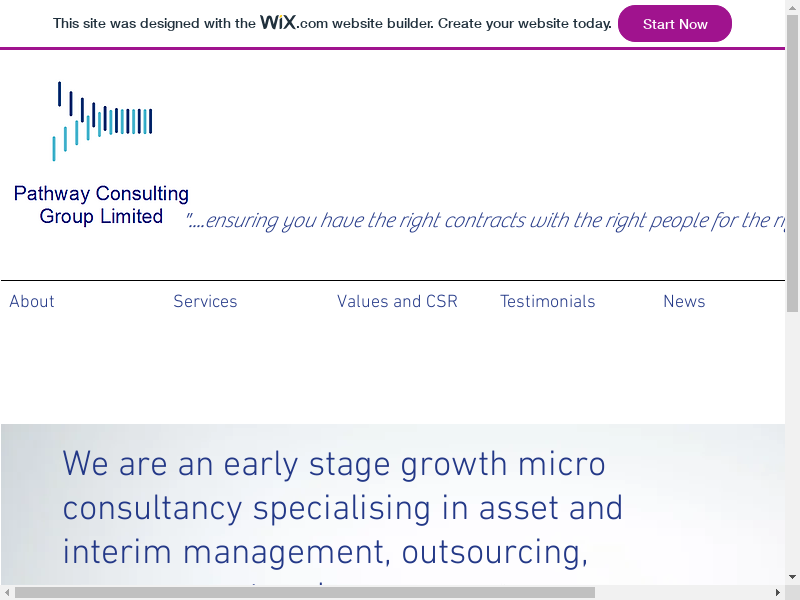
Task: Click the vertical scrollbar up arrow
Action: [x=792, y=7]
